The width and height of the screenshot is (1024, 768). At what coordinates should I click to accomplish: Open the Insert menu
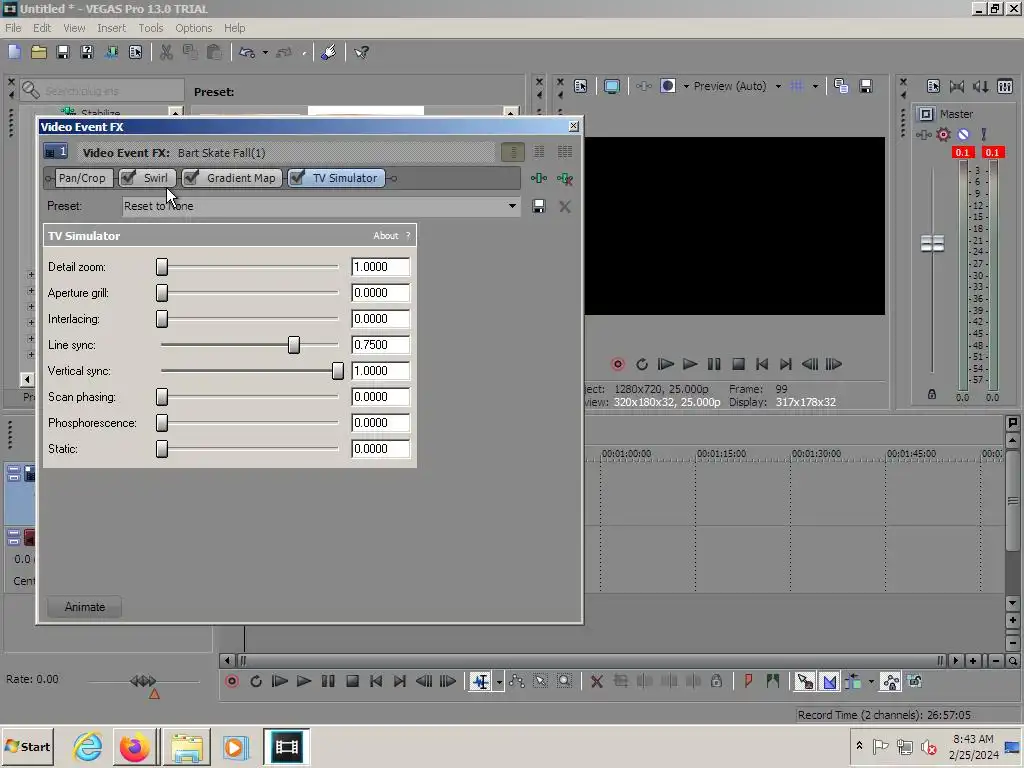coord(112,28)
